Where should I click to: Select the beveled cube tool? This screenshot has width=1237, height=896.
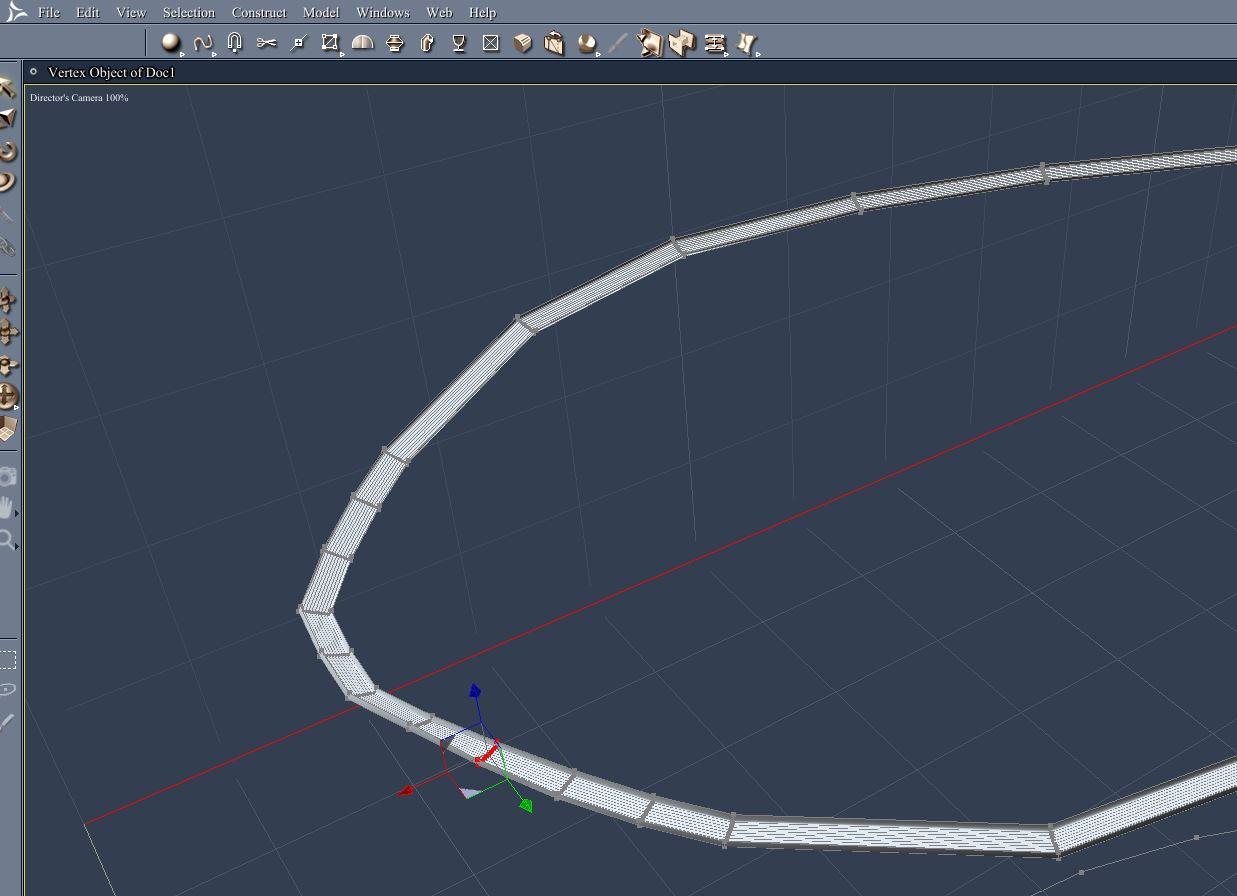(x=523, y=43)
